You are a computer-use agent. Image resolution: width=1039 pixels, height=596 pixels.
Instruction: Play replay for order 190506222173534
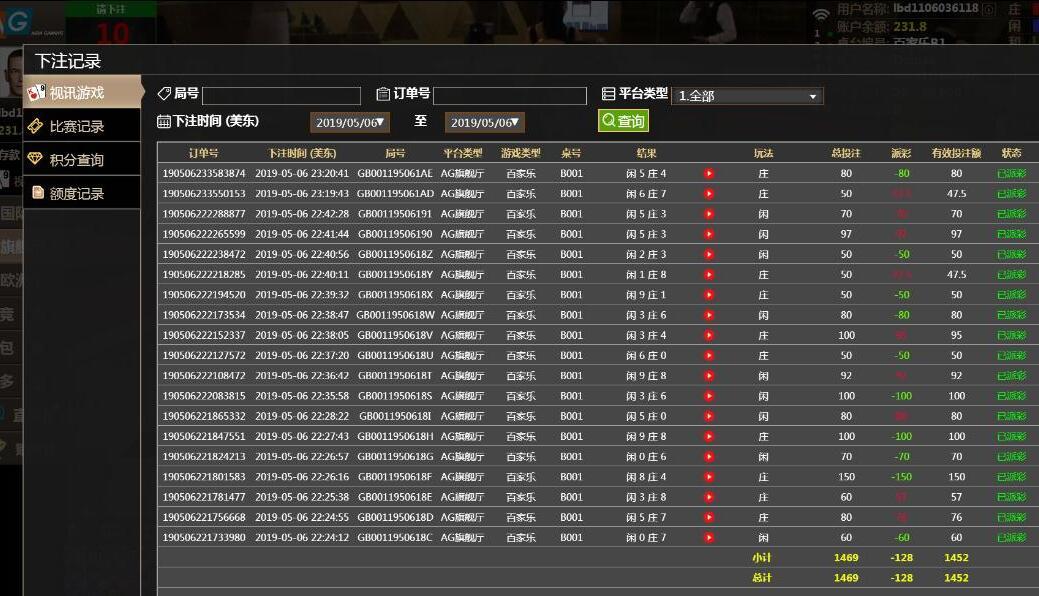click(x=709, y=315)
